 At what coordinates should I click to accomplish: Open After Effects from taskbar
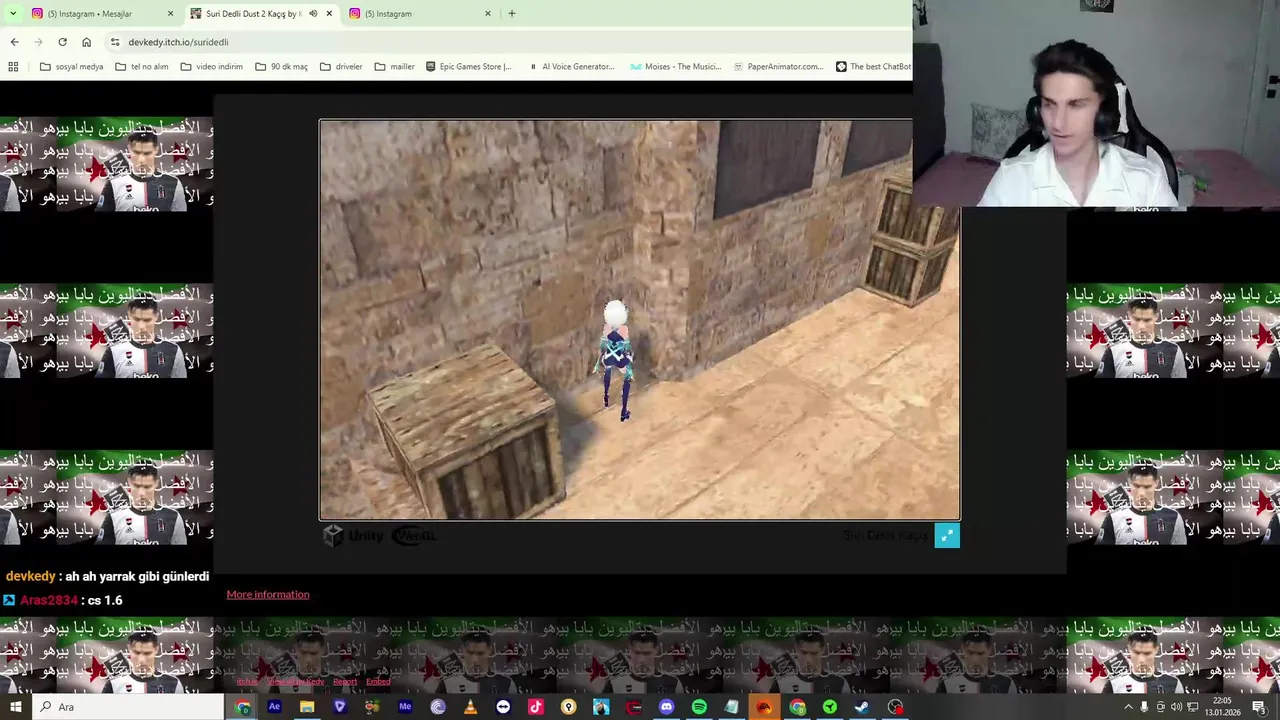(274, 707)
